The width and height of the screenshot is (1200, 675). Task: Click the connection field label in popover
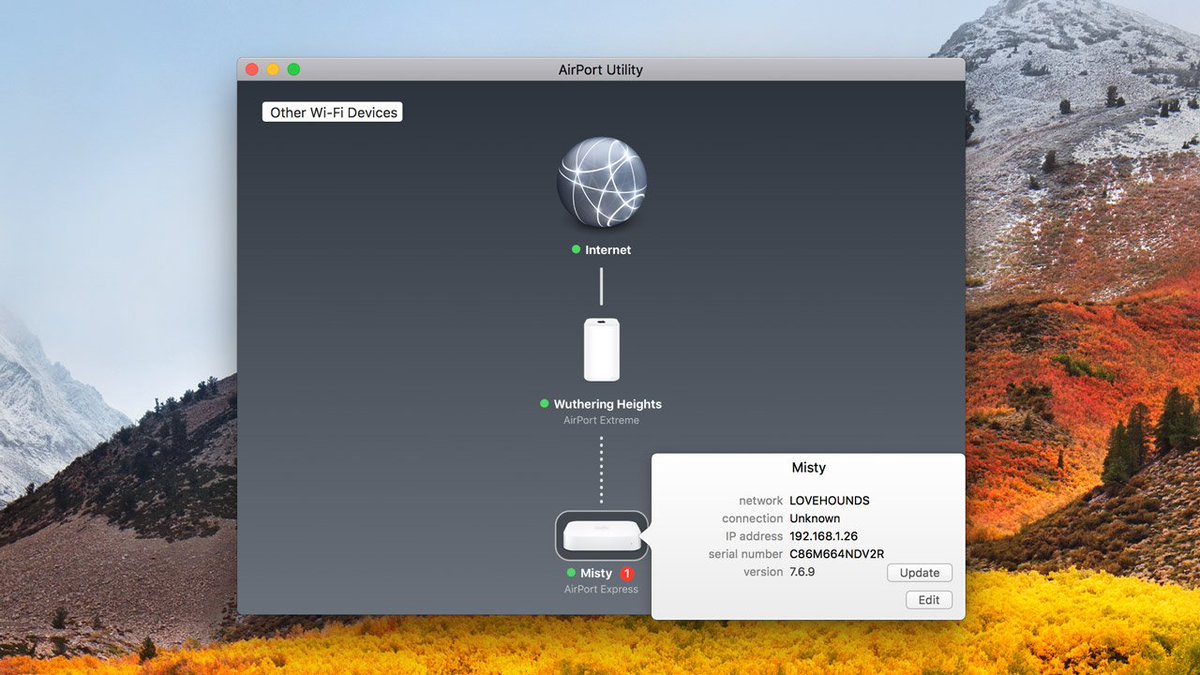click(x=753, y=518)
